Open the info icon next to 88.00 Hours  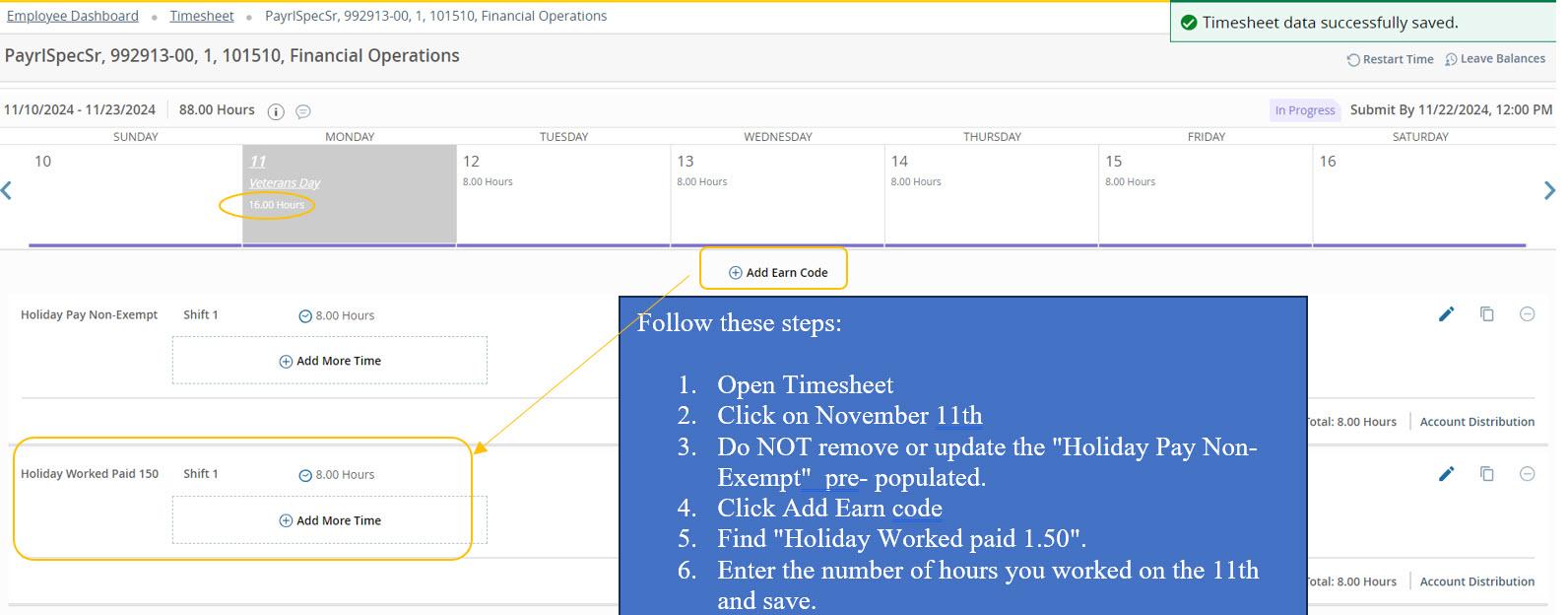click(276, 111)
